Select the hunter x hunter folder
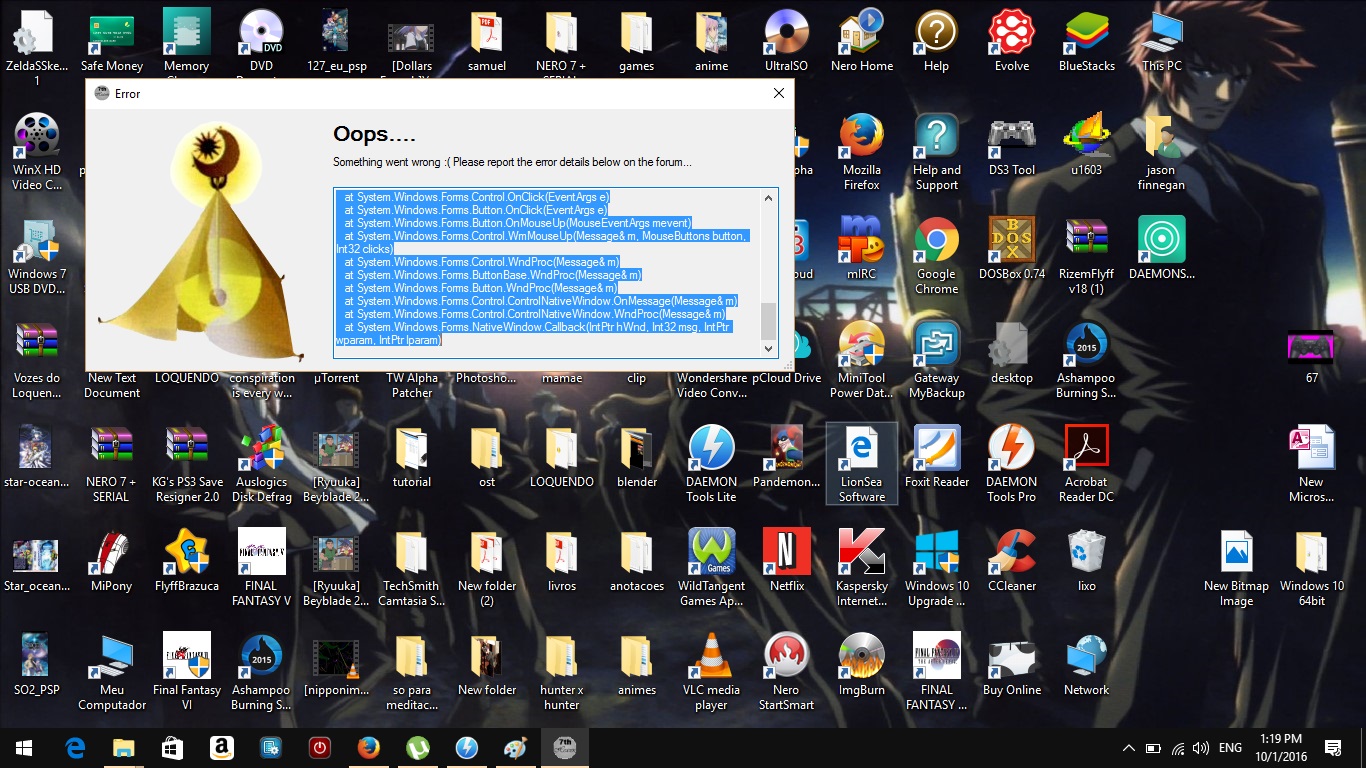Screen dimensions: 1366x768 (562, 673)
